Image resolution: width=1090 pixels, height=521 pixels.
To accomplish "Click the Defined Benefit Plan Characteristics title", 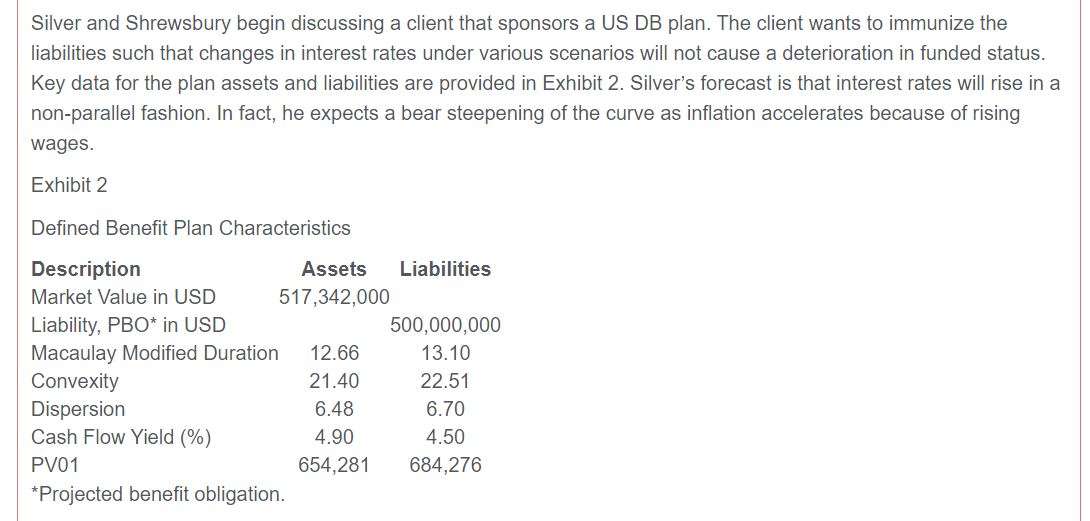I will (x=191, y=227).
